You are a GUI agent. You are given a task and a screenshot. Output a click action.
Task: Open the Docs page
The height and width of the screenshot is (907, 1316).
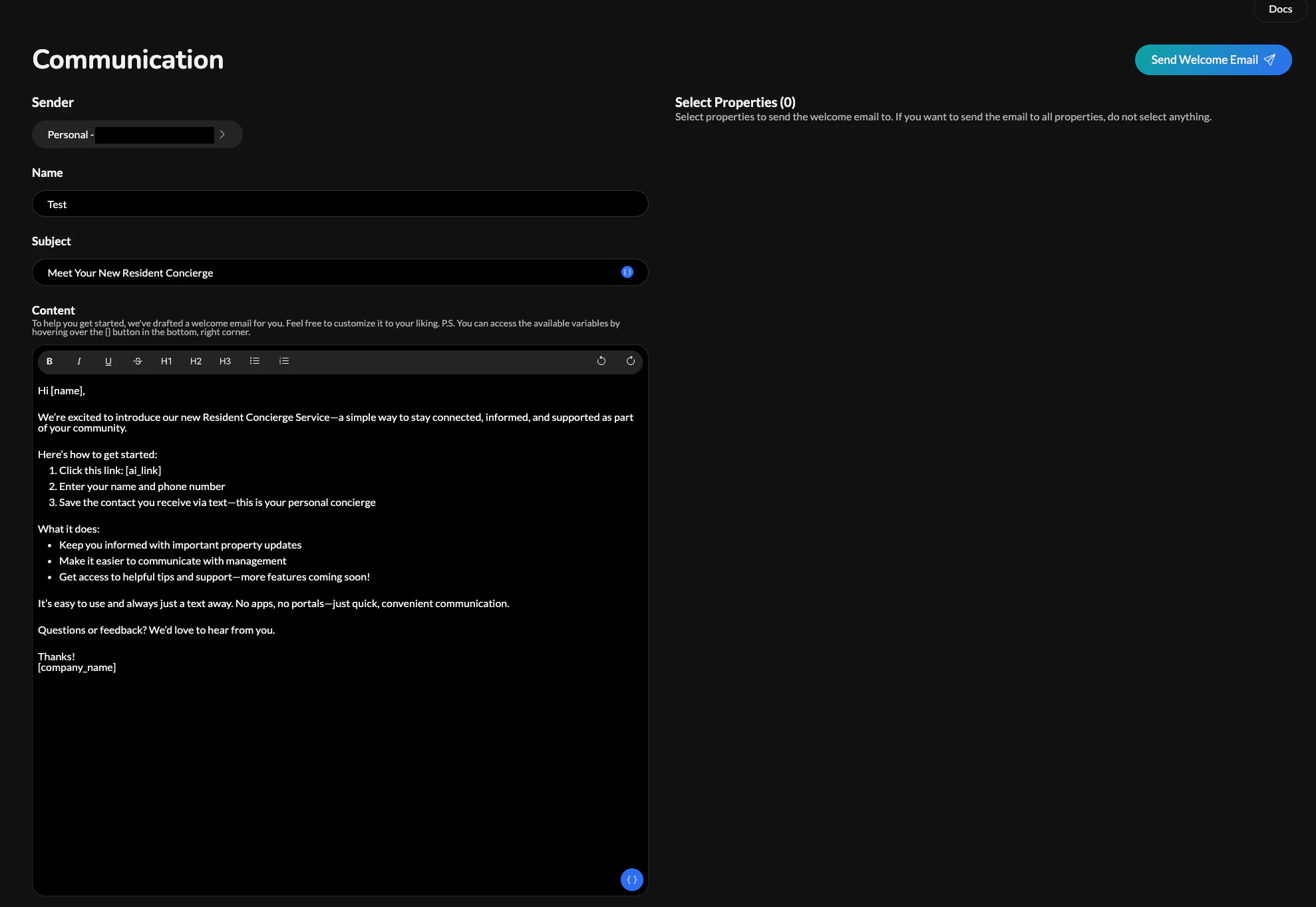click(x=1279, y=9)
